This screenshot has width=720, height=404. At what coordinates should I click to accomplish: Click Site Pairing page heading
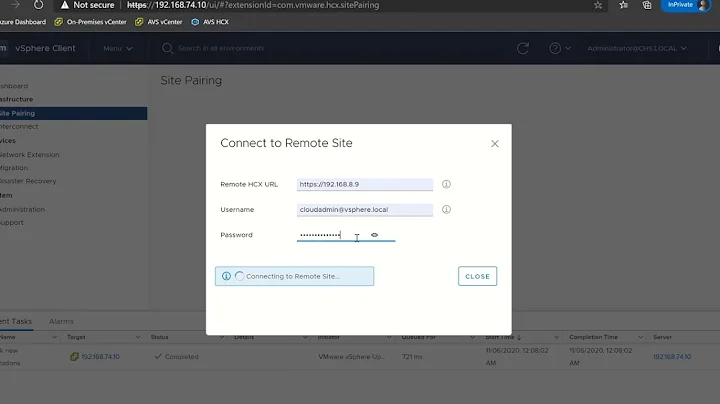[191, 80]
